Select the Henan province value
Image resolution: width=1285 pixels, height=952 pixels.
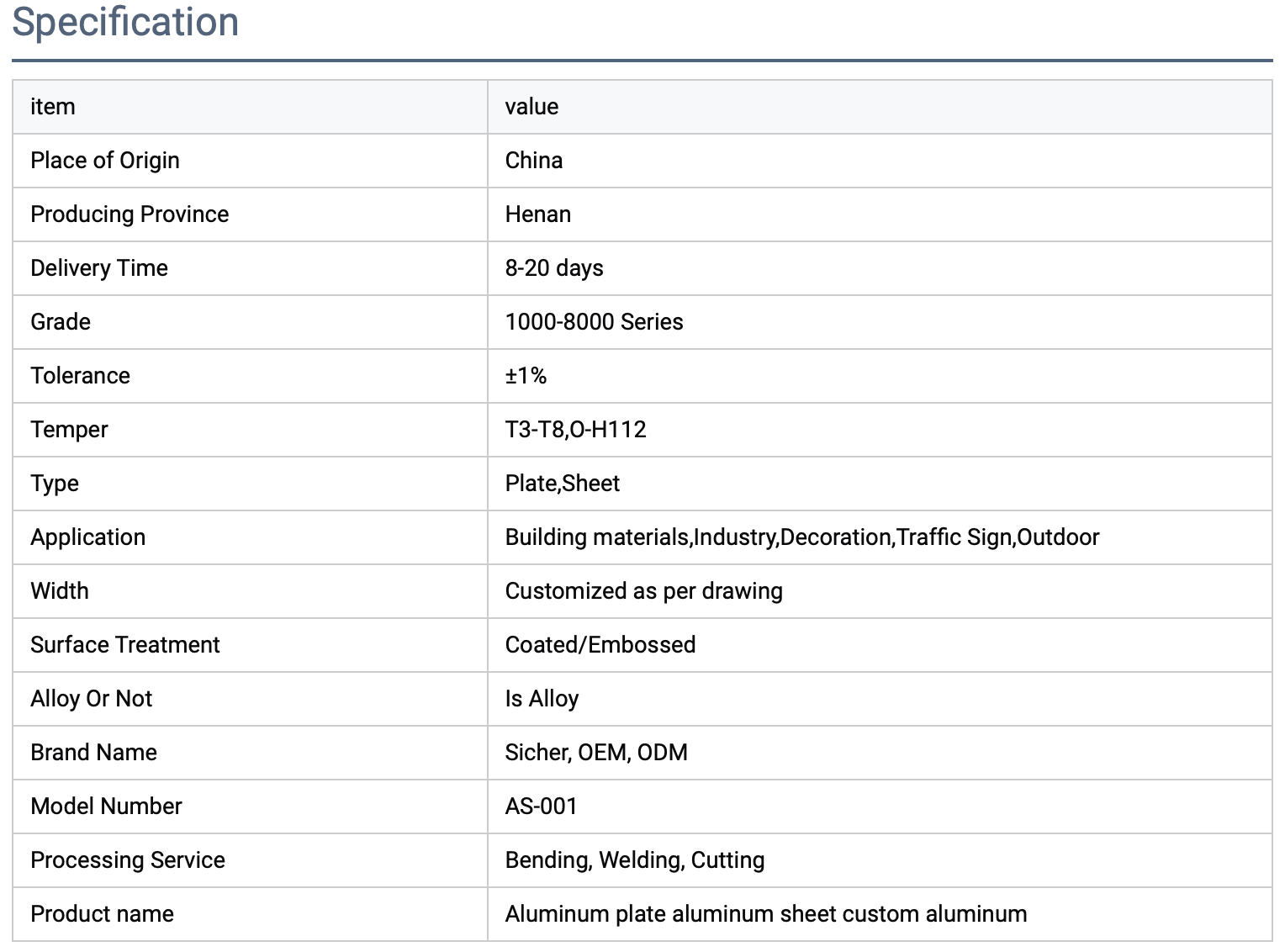[x=538, y=214]
